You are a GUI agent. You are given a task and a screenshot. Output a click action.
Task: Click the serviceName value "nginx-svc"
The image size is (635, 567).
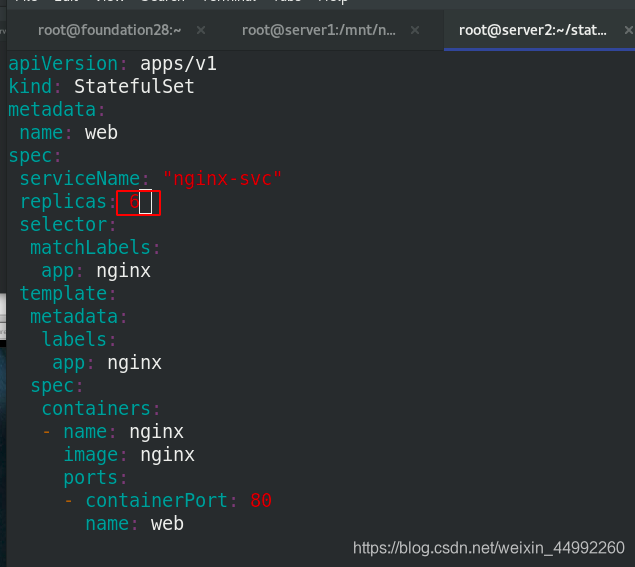coord(222,179)
